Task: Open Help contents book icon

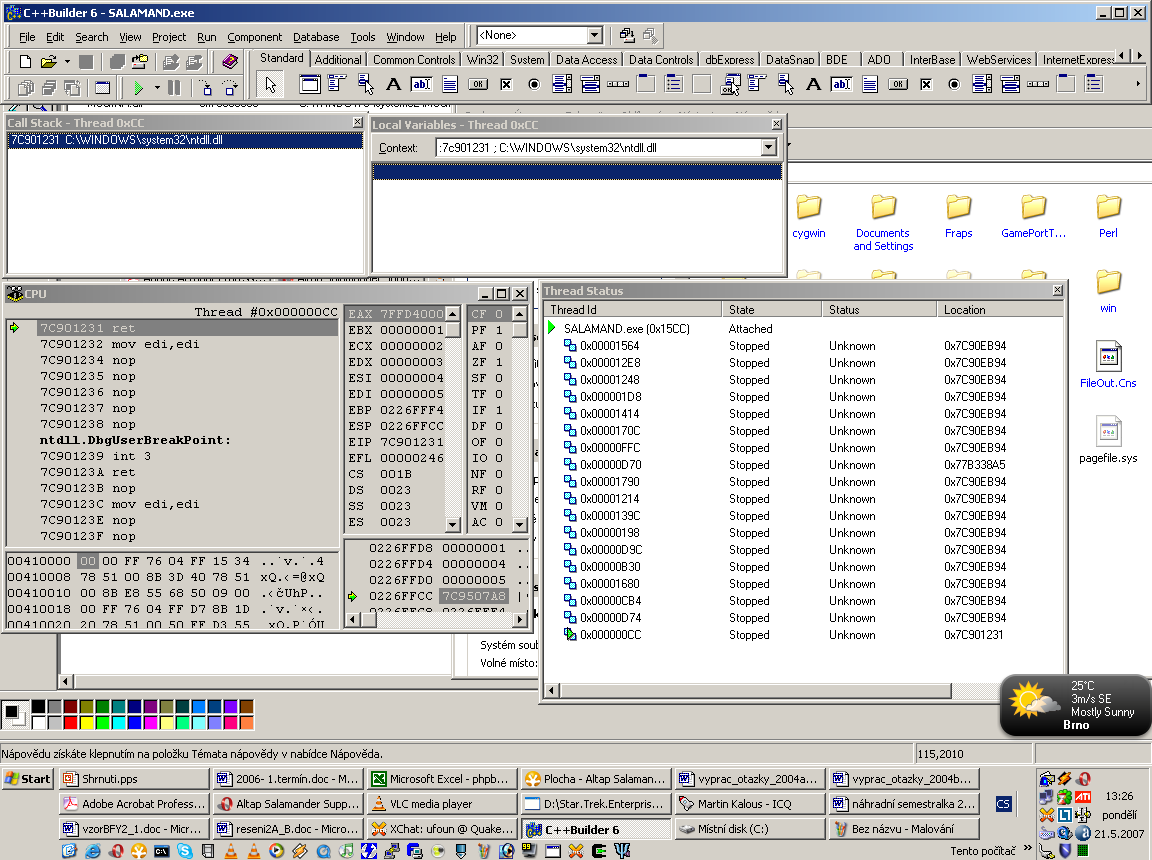Action: tap(231, 62)
